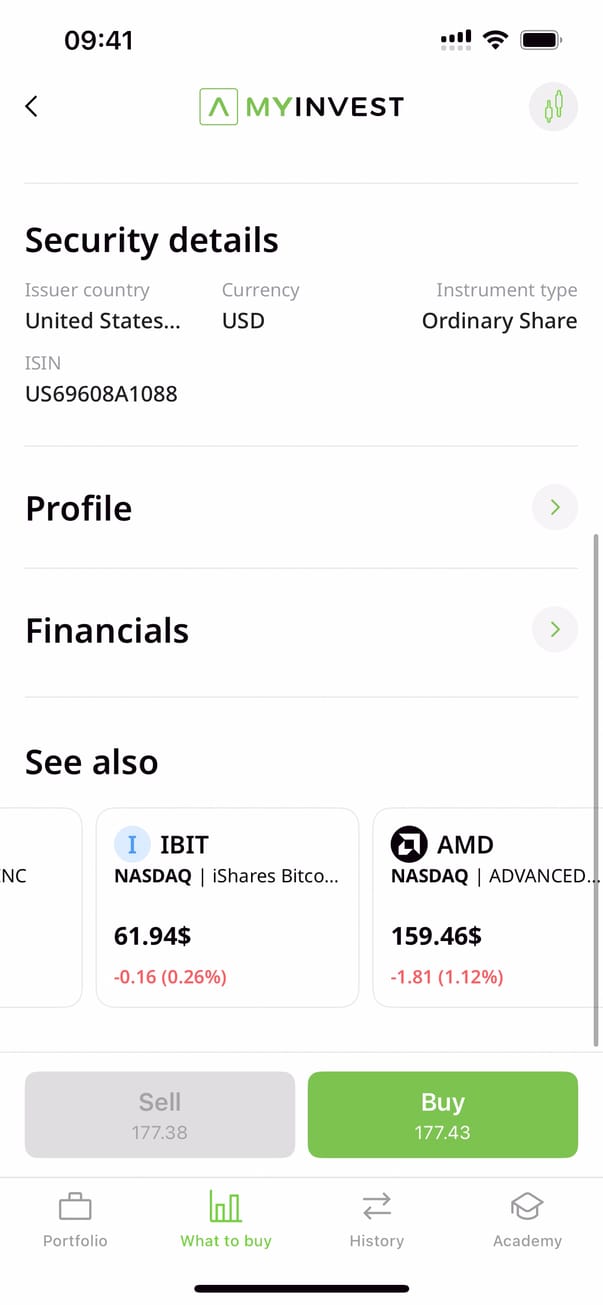The height and width of the screenshot is (1305, 603).
Task: Expand the Financials section arrow
Action: (x=554, y=630)
